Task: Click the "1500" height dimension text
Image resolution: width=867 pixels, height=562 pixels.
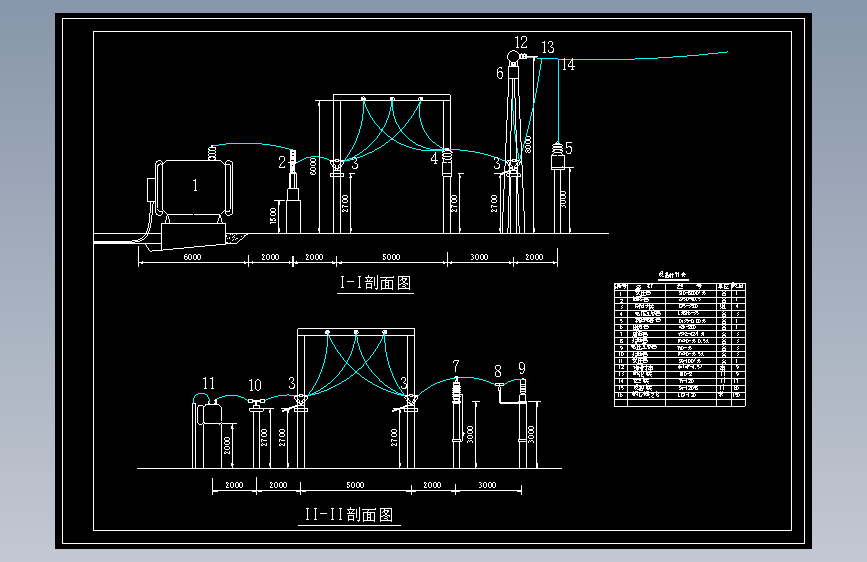Action: (x=273, y=216)
